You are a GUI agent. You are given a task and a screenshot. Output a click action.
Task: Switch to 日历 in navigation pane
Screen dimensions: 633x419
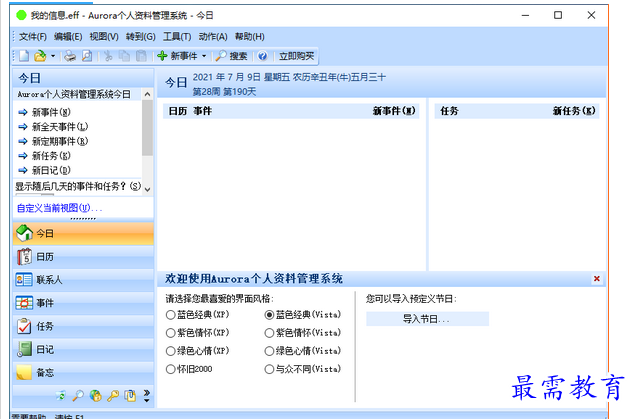pos(47,257)
